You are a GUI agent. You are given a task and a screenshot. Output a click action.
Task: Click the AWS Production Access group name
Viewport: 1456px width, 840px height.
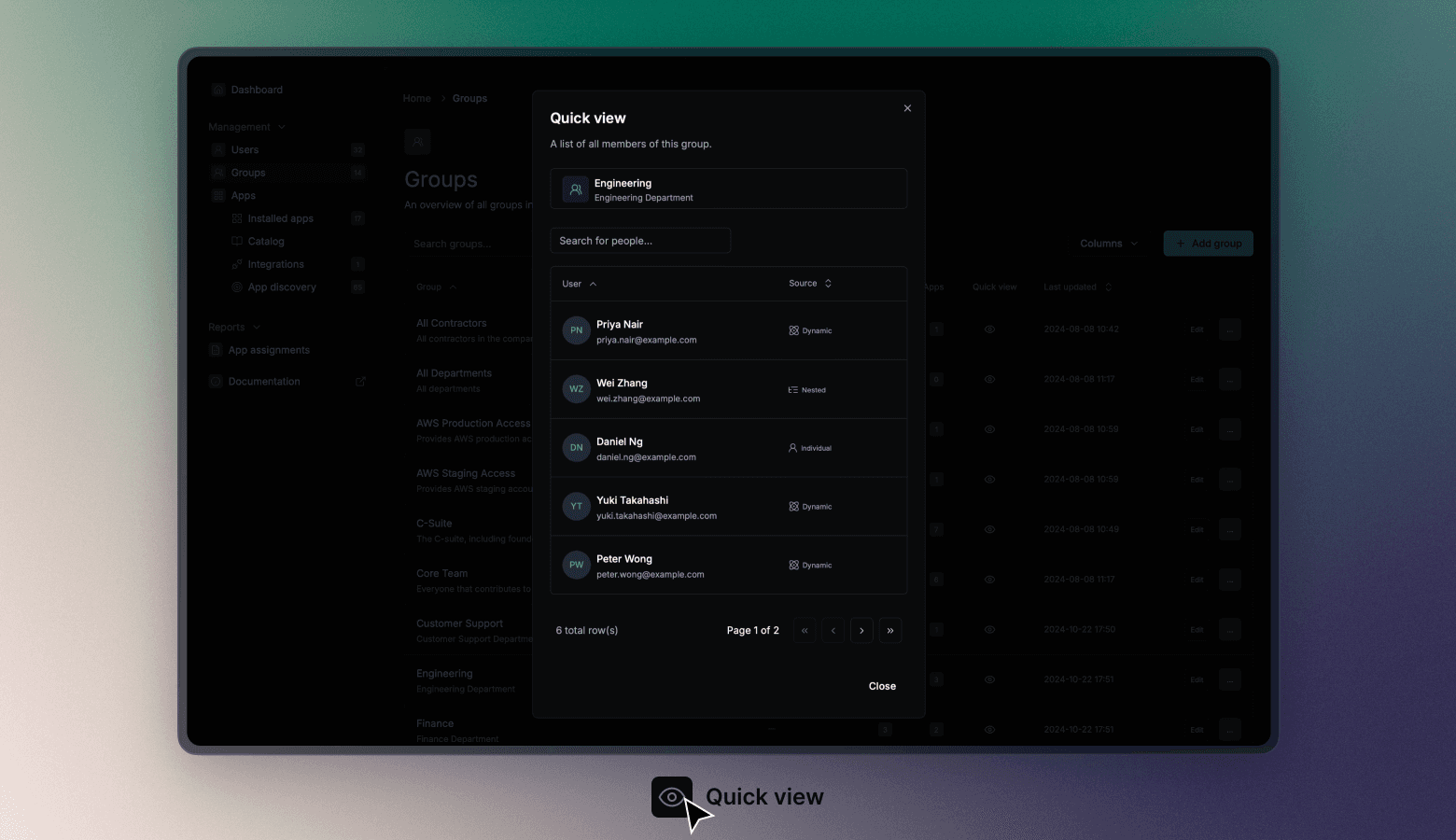(x=473, y=424)
